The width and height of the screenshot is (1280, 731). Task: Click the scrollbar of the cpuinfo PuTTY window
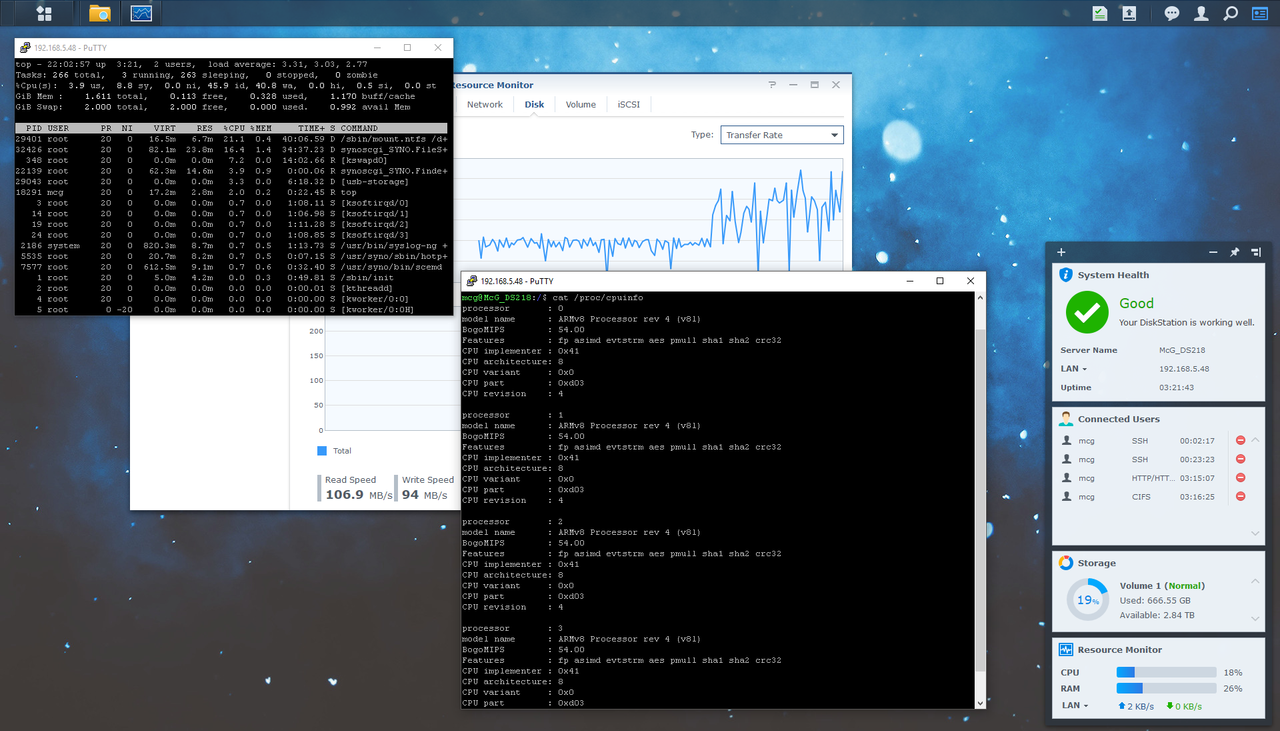coord(979,500)
